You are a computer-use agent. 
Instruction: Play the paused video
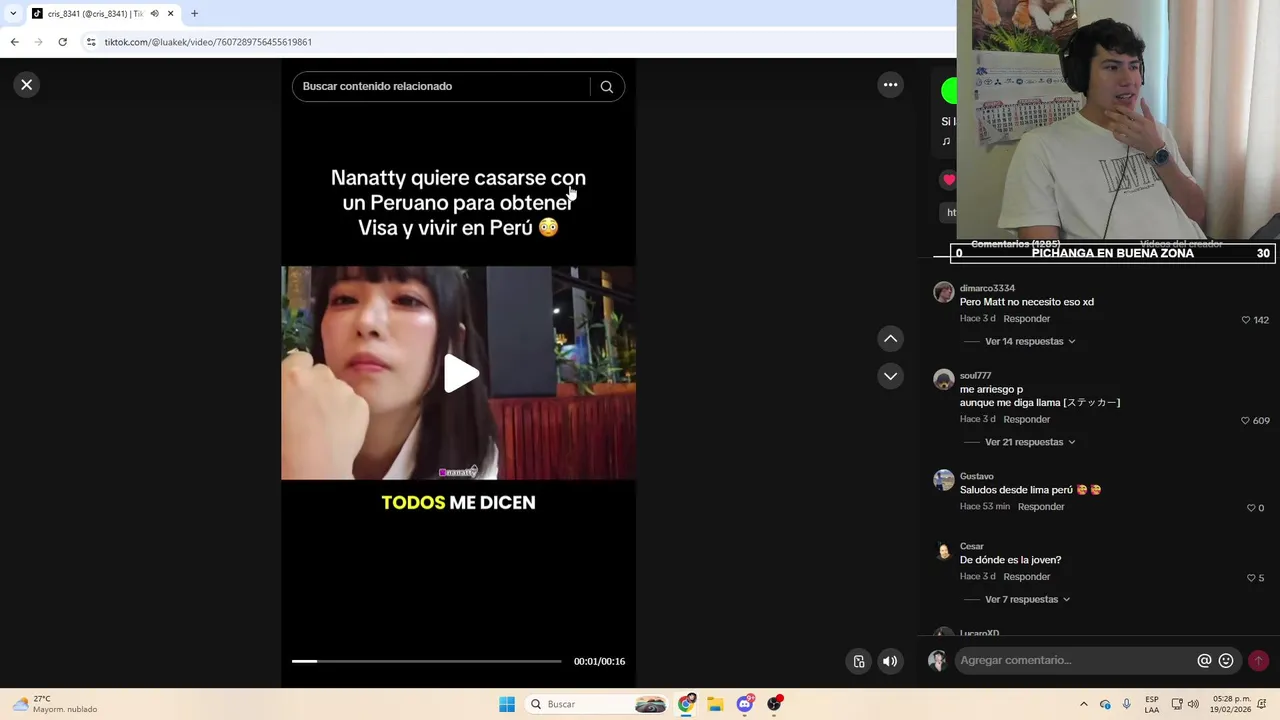tap(460, 373)
